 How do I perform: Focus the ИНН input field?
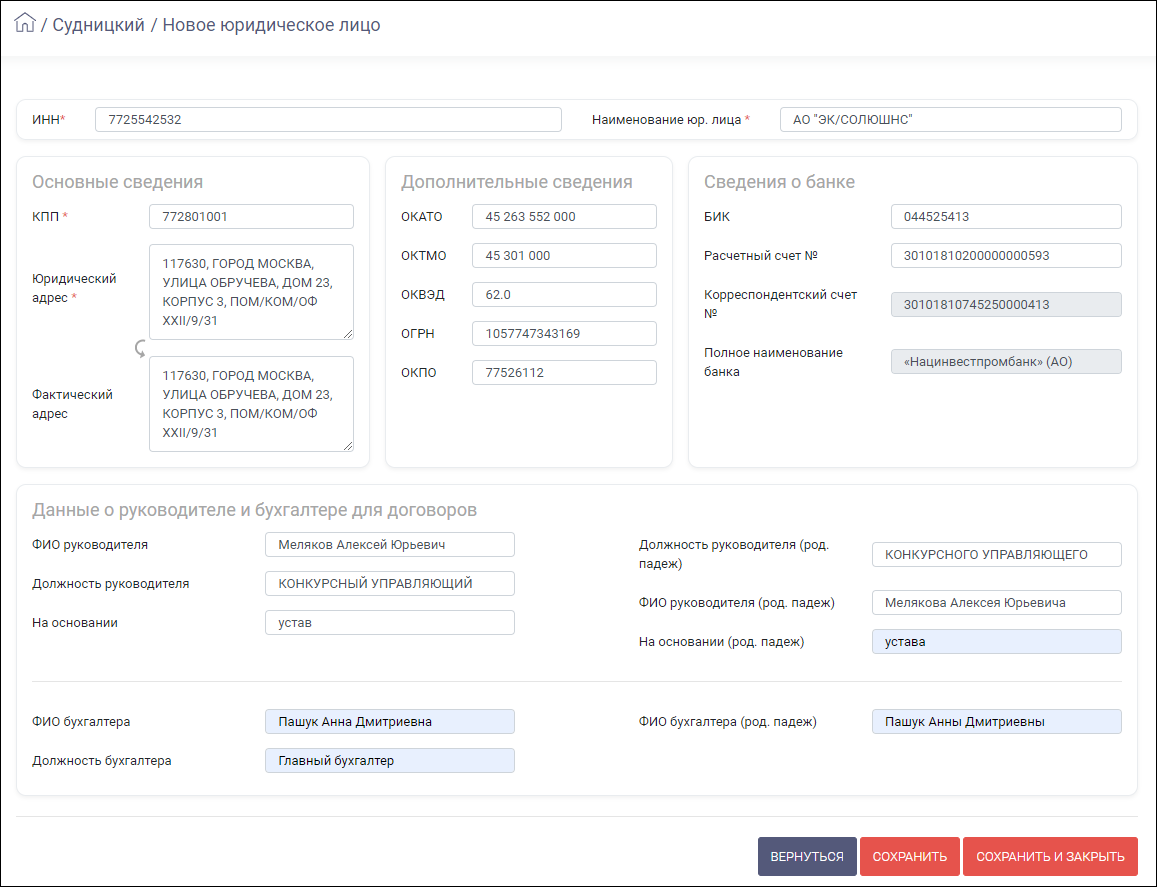328,120
